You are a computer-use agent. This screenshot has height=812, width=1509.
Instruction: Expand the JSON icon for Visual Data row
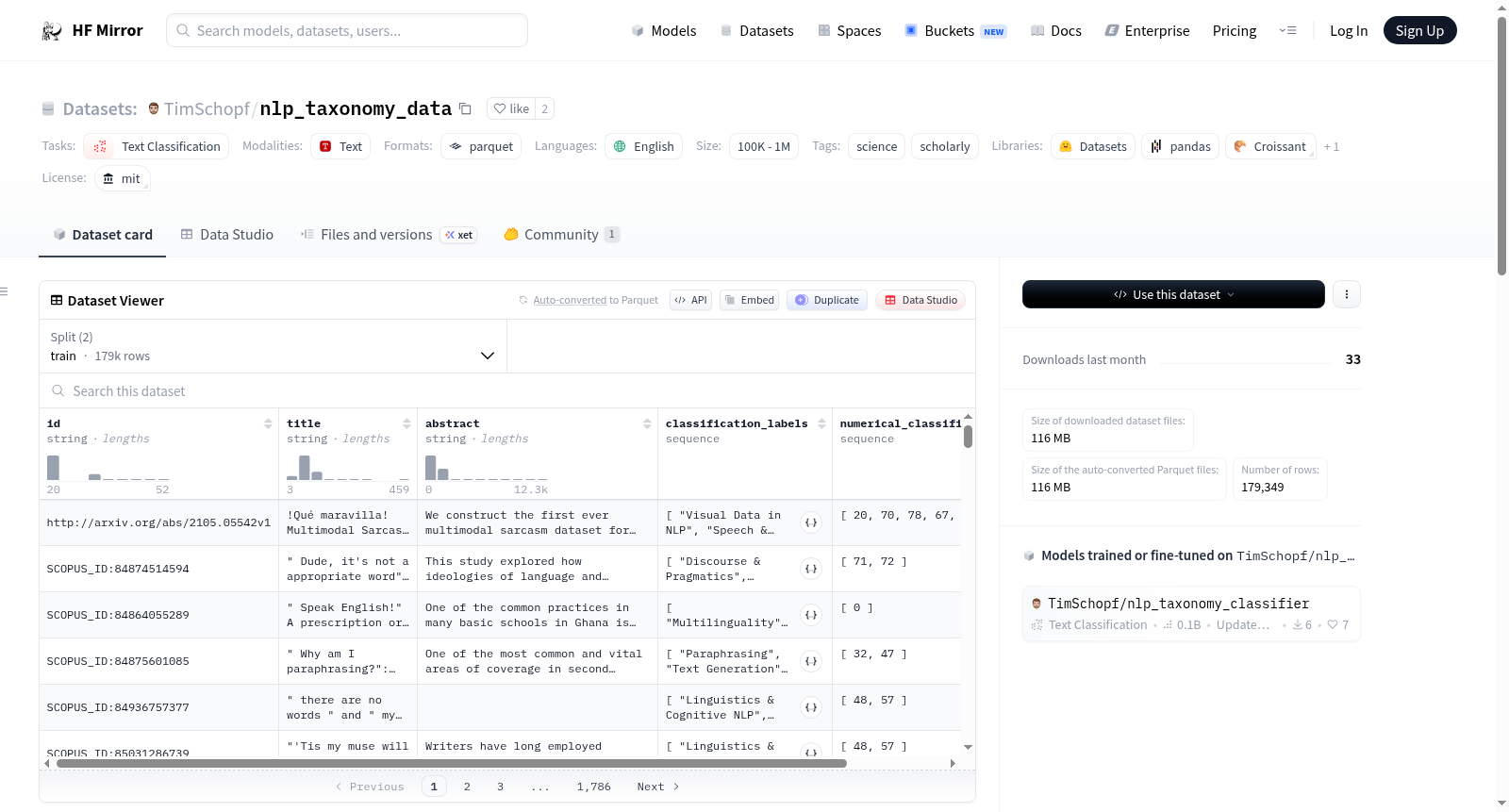[811, 522]
